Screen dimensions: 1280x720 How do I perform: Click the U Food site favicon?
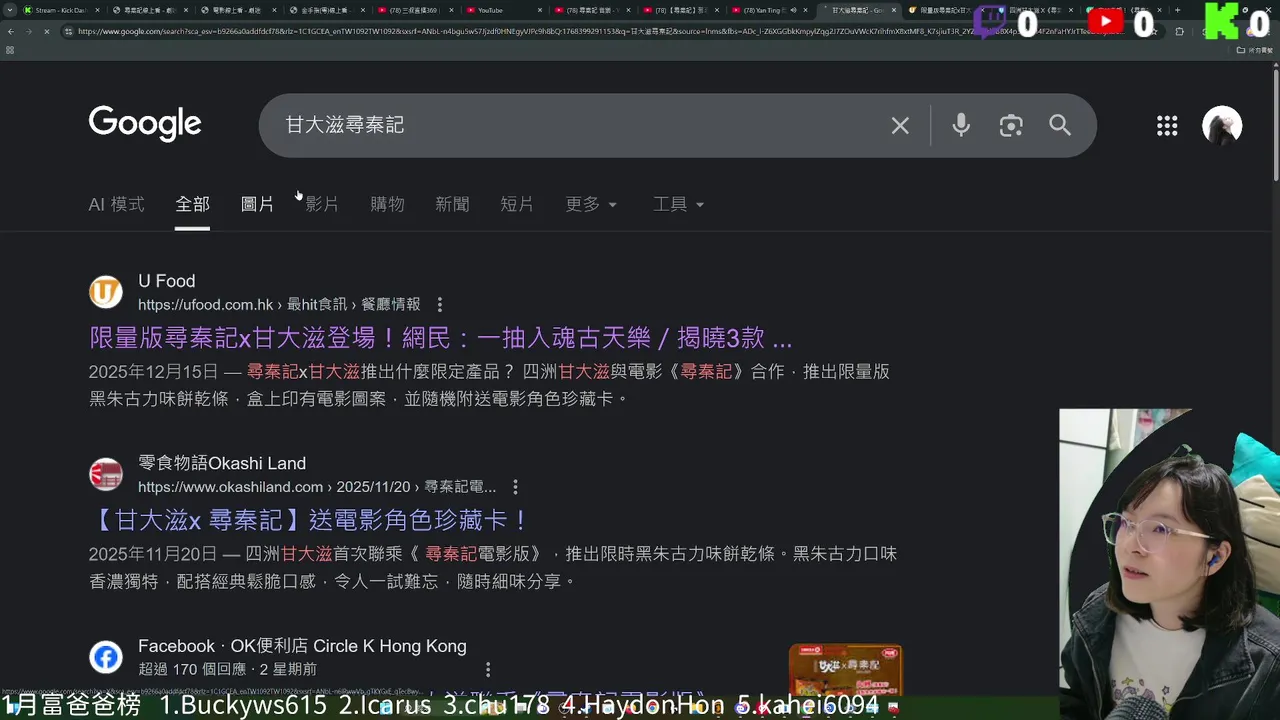[x=106, y=292]
